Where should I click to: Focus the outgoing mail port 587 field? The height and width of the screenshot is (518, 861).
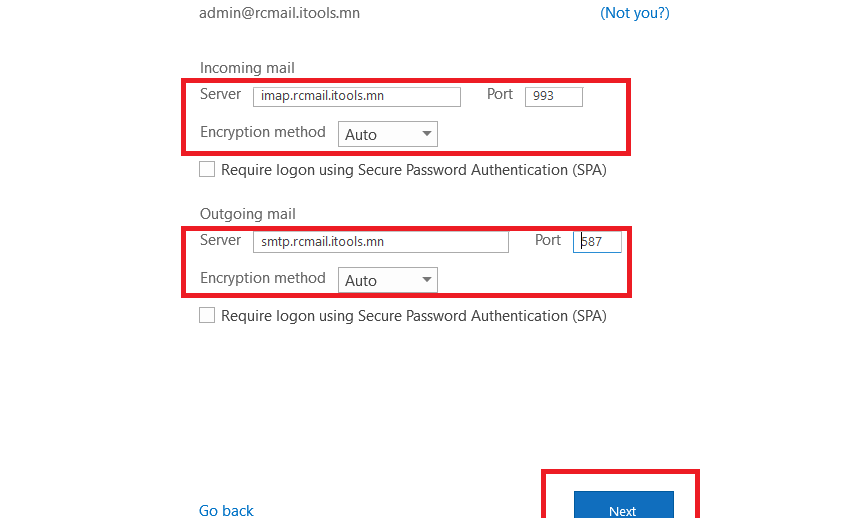597,242
